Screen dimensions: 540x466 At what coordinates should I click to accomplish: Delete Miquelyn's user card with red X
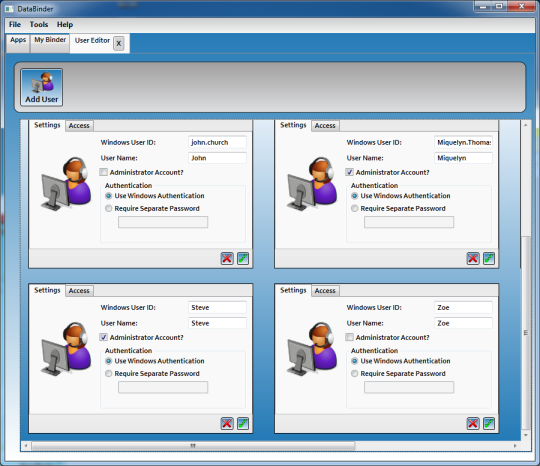click(473, 258)
